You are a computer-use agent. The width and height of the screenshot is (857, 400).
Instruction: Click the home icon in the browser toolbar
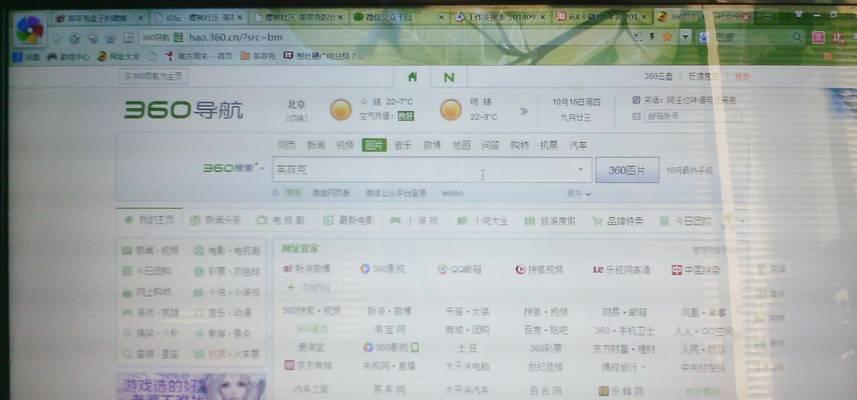[x=110, y=38]
